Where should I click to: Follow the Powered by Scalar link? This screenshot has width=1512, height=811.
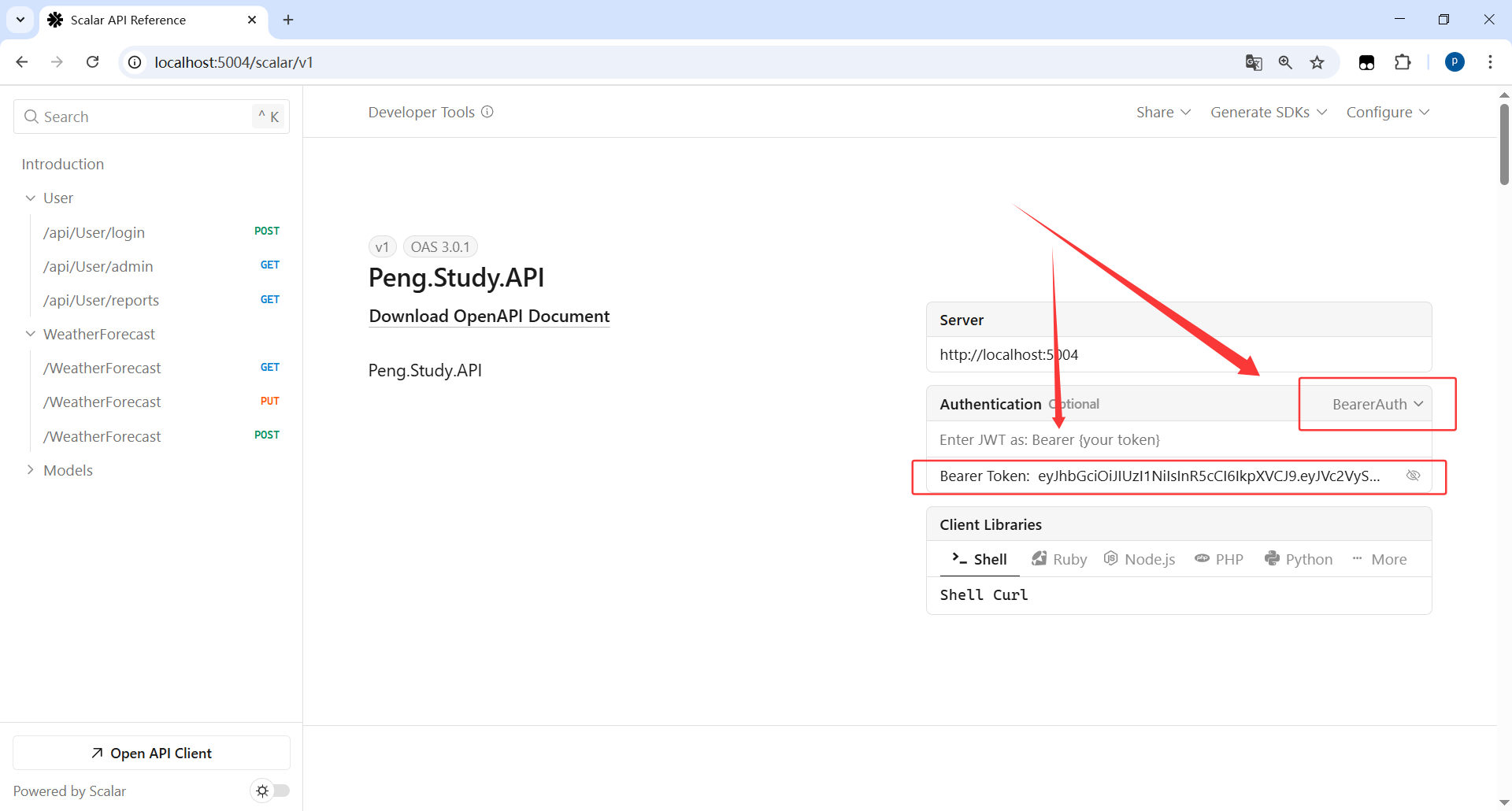[x=69, y=791]
